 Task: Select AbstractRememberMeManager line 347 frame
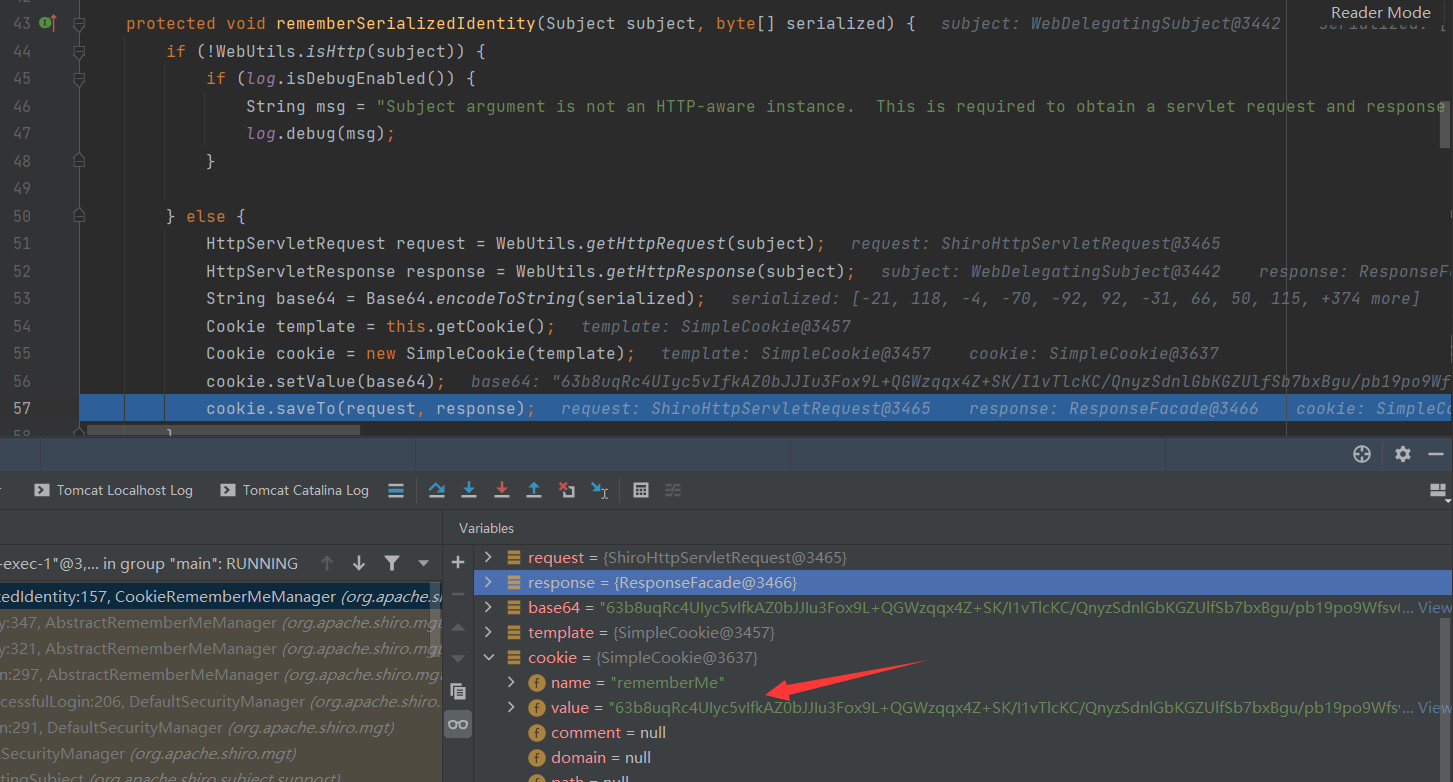click(220, 622)
